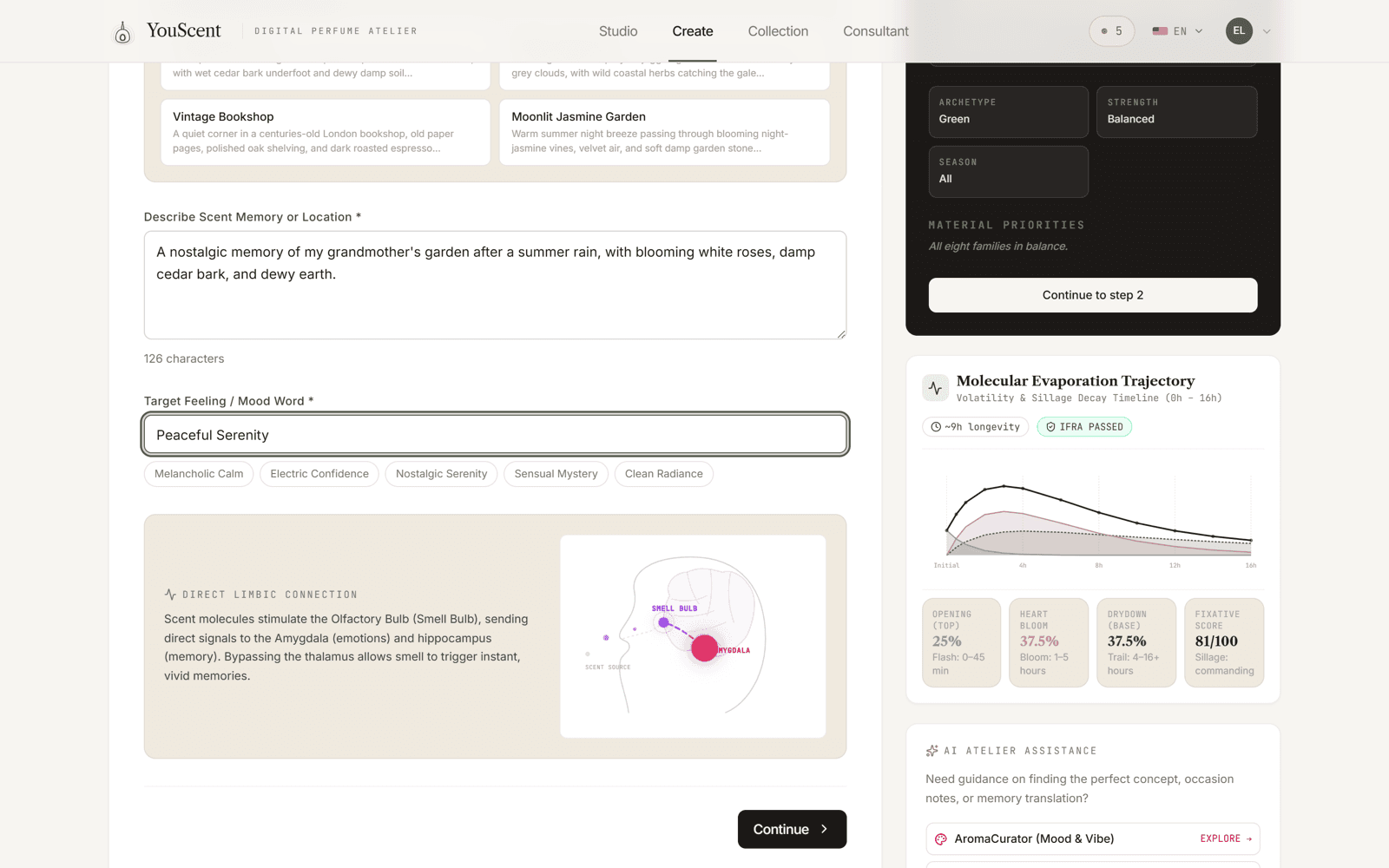Click Continue to step 2 button

[1093, 295]
